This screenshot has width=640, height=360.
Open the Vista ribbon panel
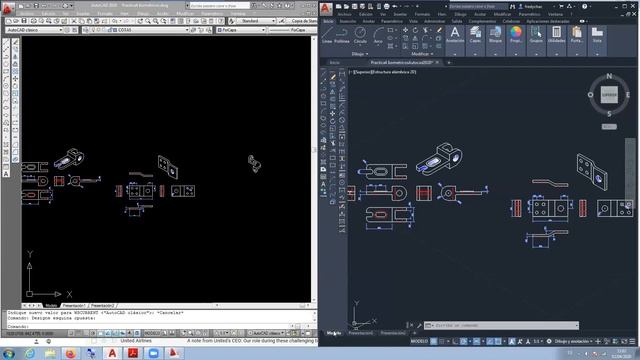coord(597,40)
